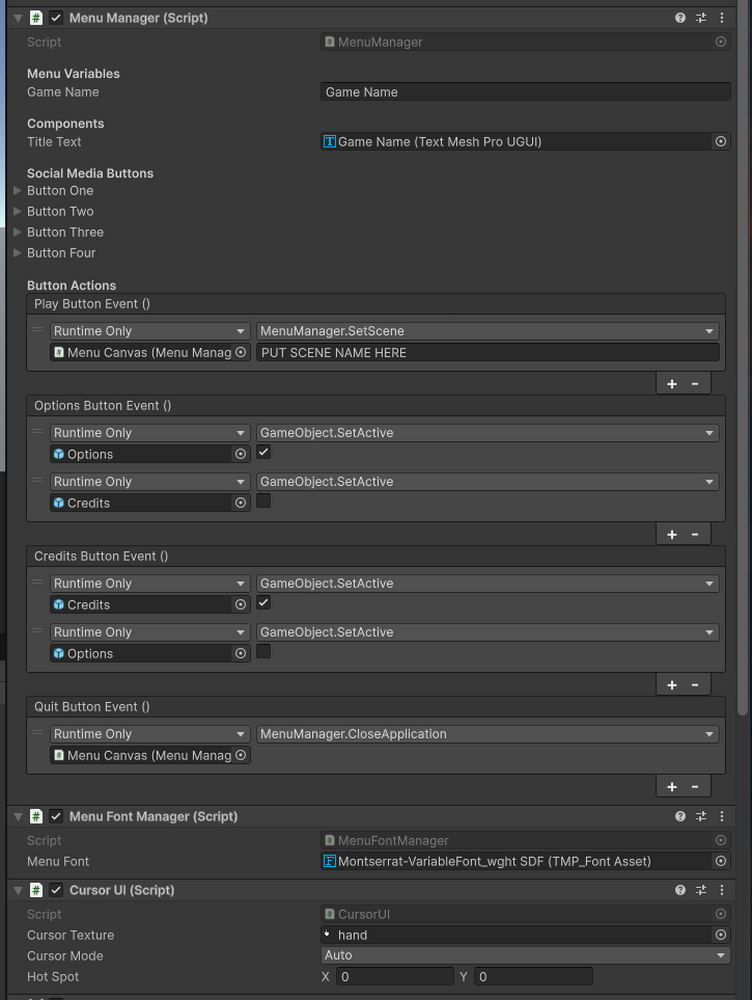The height and width of the screenshot is (1000, 752).
Task: Click the Menu Manager script icon
Action: [x=35, y=17]
